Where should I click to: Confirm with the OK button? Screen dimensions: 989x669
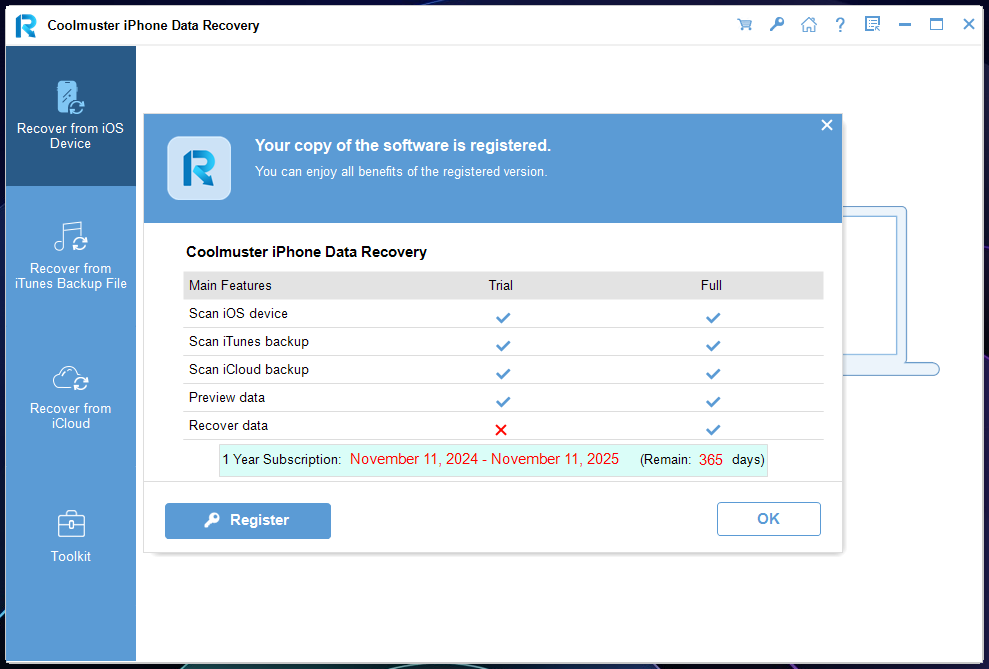768,519
